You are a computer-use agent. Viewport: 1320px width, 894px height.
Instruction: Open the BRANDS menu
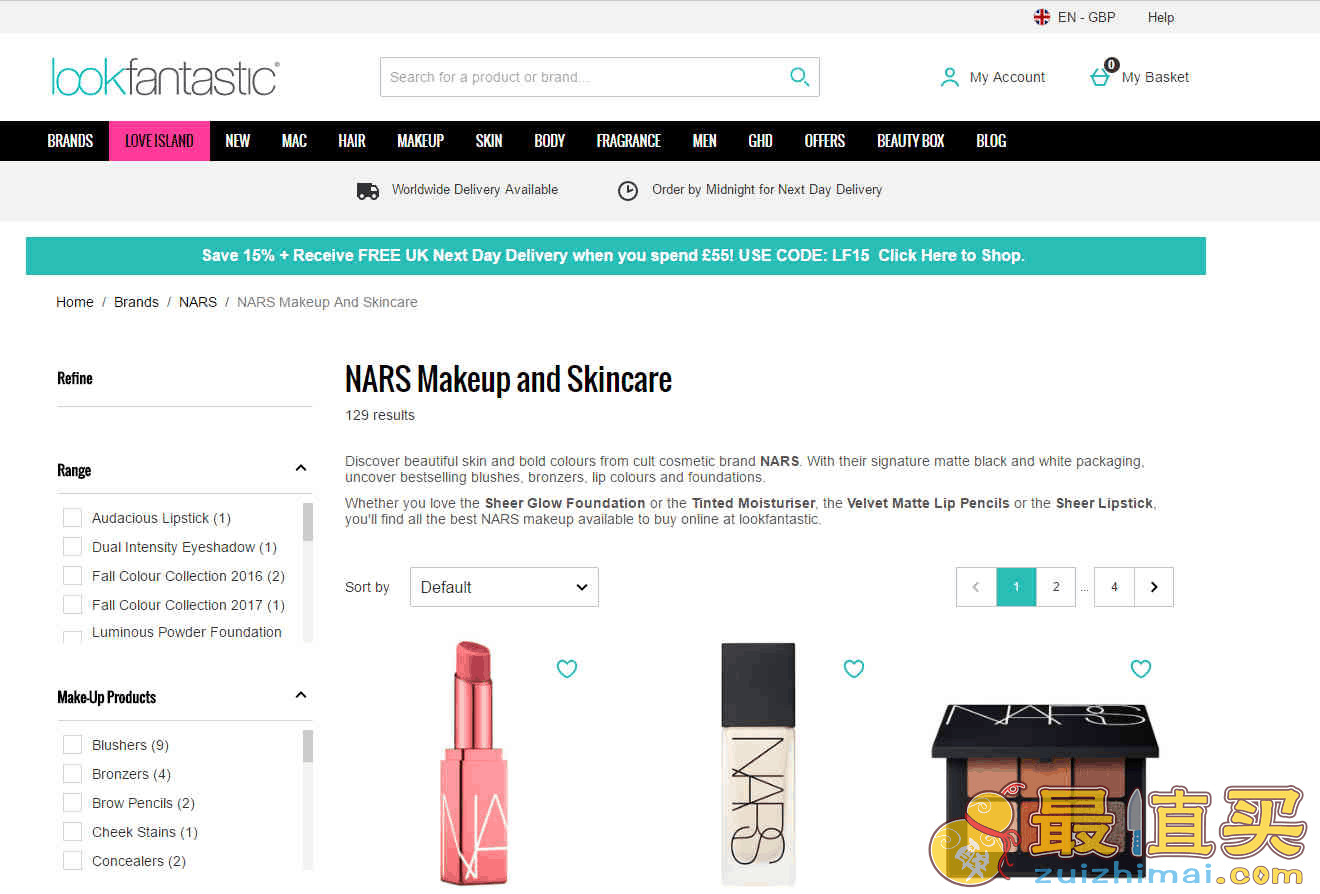[70, 141]
